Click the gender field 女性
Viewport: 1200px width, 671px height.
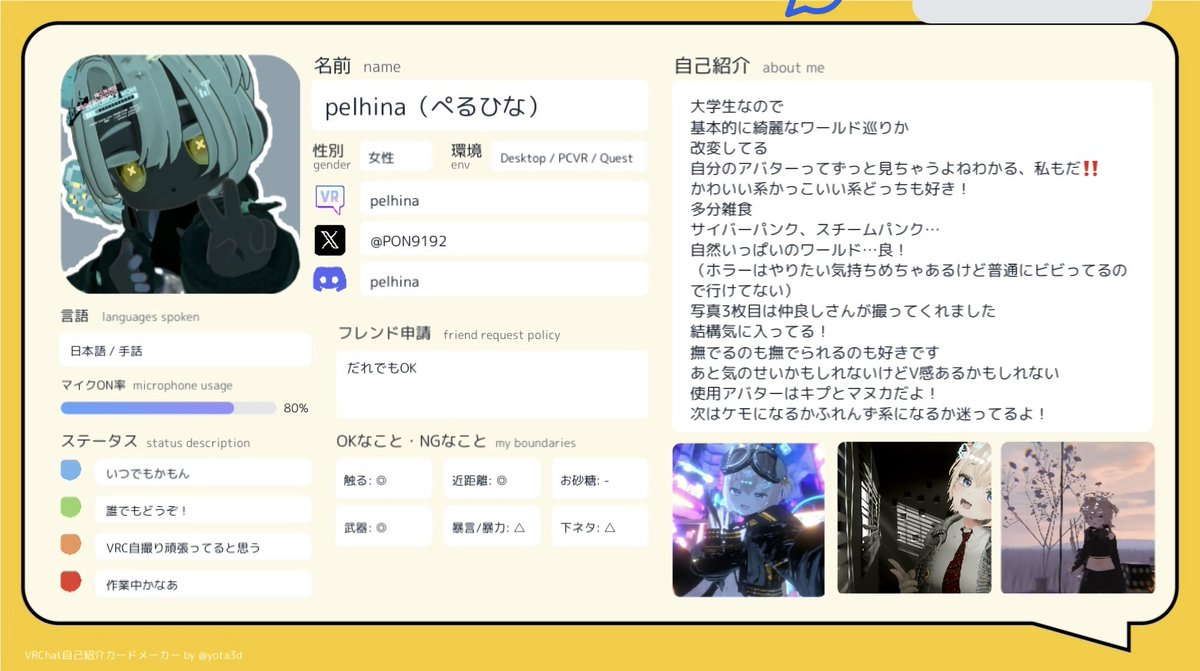coord(396,157)
